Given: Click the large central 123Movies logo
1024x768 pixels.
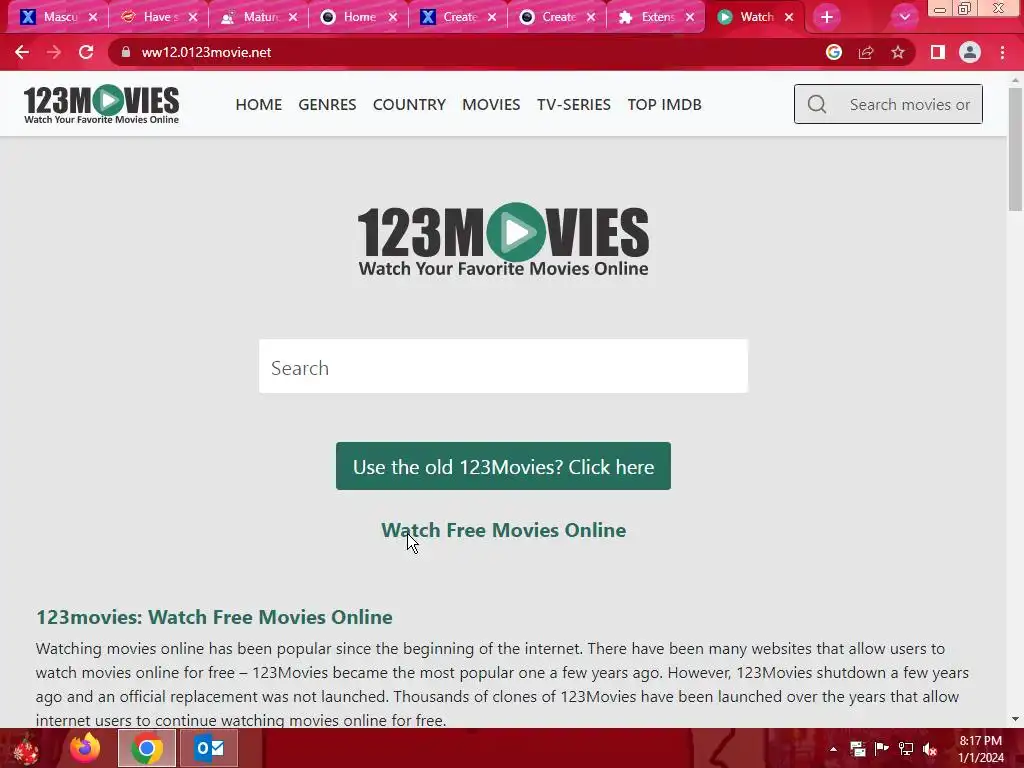Looking at the screenshot, I should [x=504, y=240].
